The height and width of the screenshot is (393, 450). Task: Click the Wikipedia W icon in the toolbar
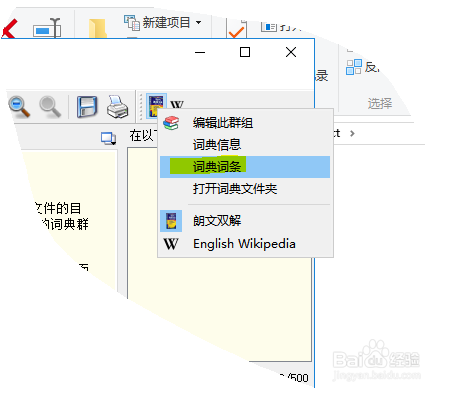click(177, 105)
